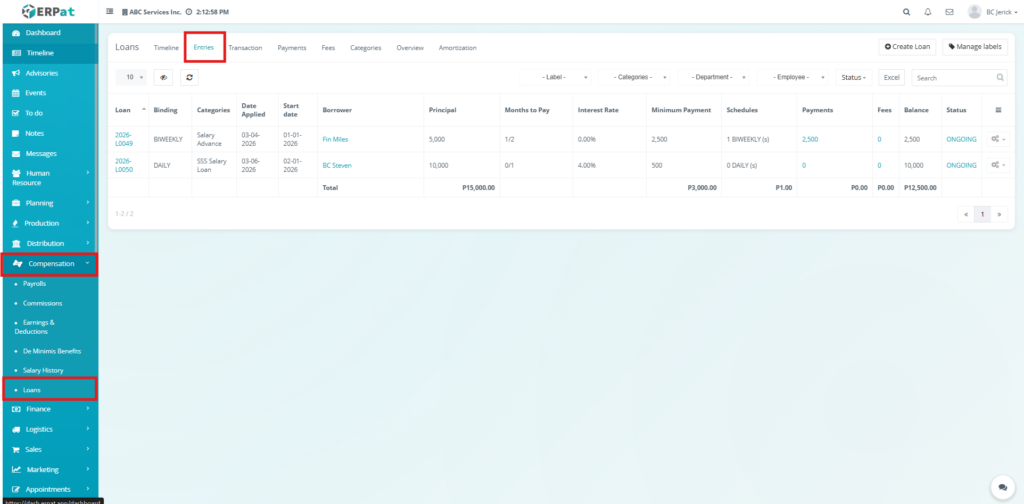This screenshot has width=1024, height=504.
Task: Open borrower link Fin Miles
Action: pyautogui.click(x=335, y=139)
